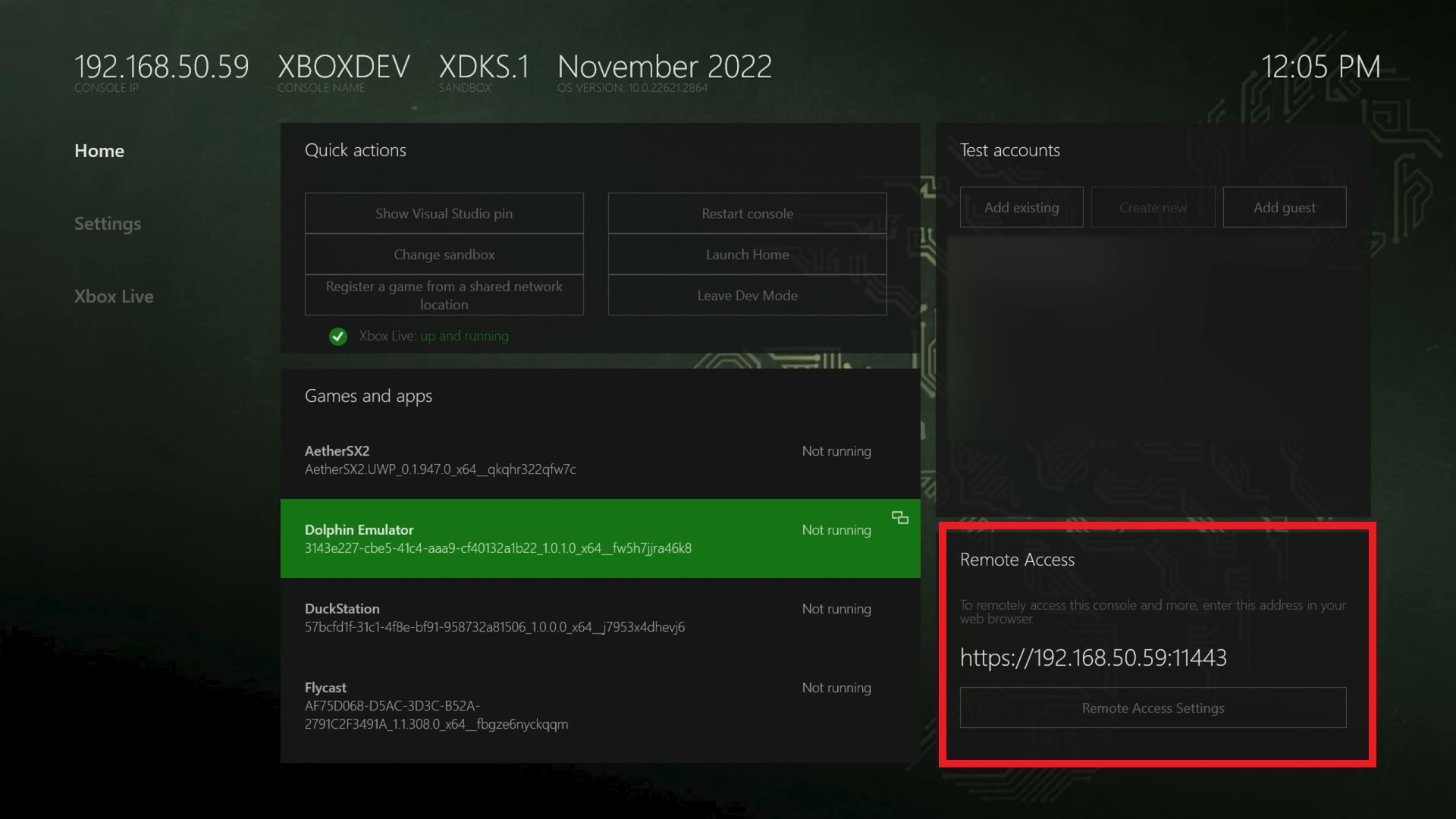Click Launch Home
The width and height of the screenshot is (1456, 819).
(747, 254)
